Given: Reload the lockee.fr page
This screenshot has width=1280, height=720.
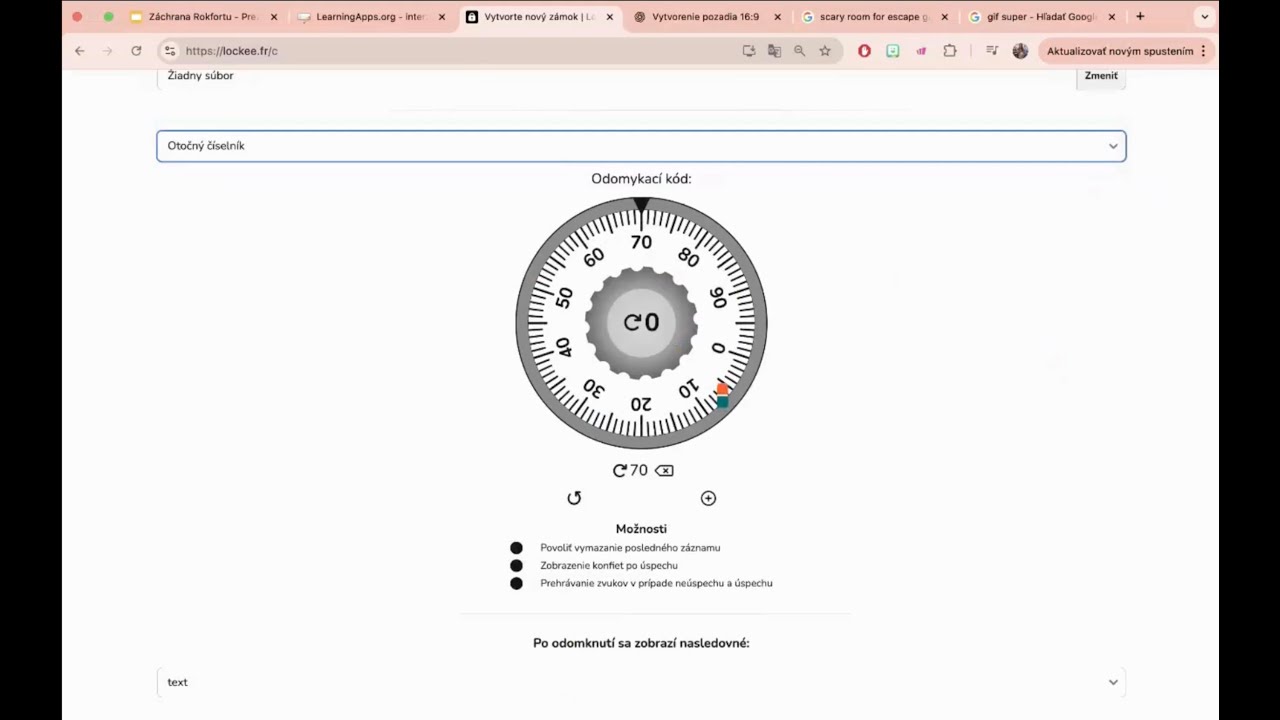Looking at the screenshot, I should coord(136,51).
